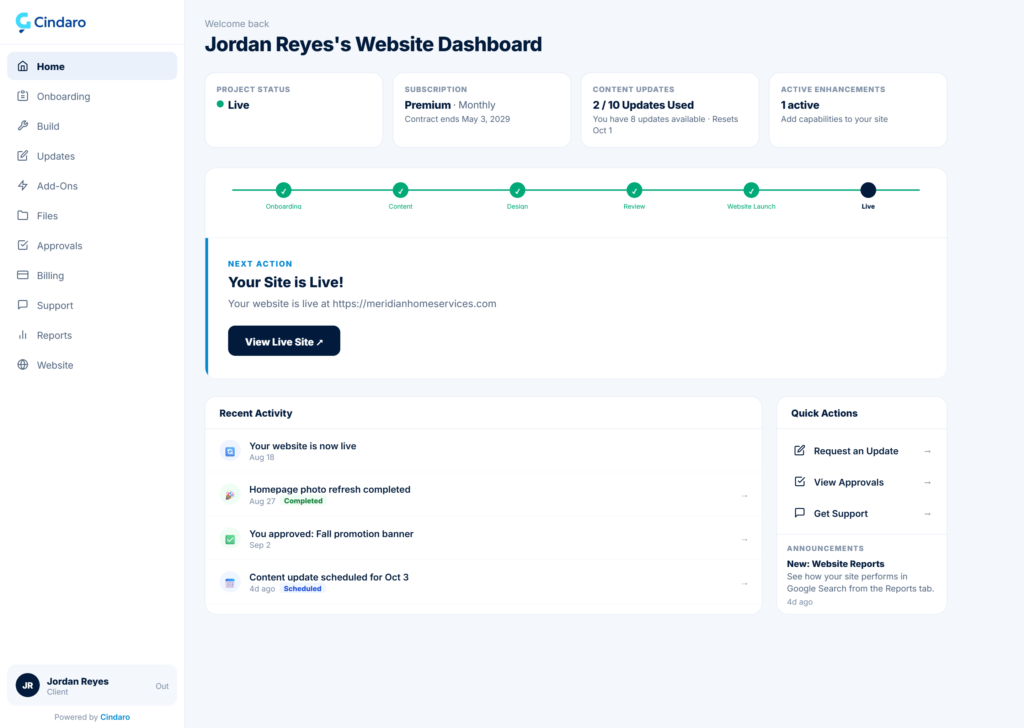Open Reports in sidebar
This screenshot has width=1024, height=728.
tap(92, 335)
